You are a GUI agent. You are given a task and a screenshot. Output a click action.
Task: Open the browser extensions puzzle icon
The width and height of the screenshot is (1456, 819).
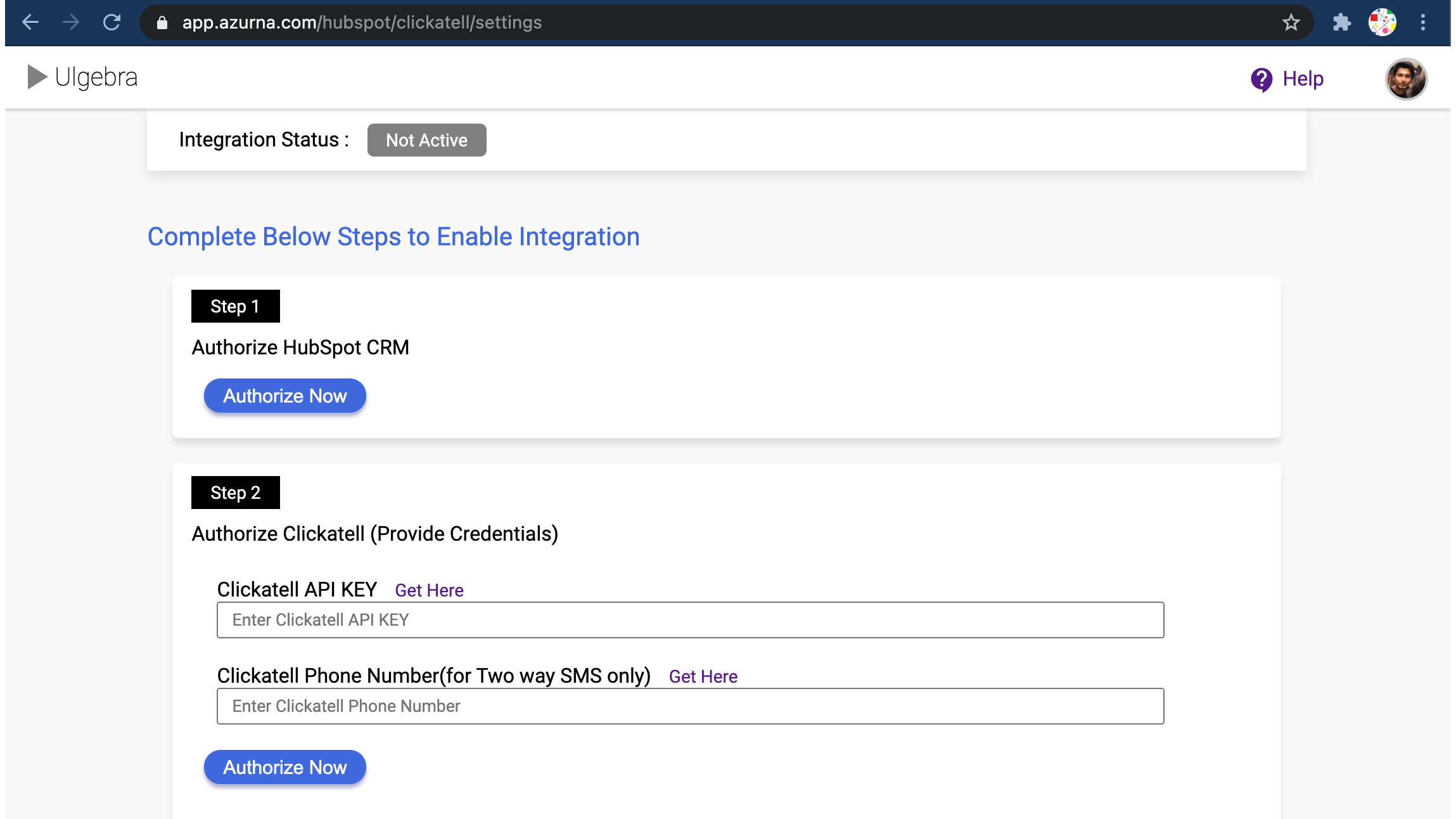pos(1341,23)
